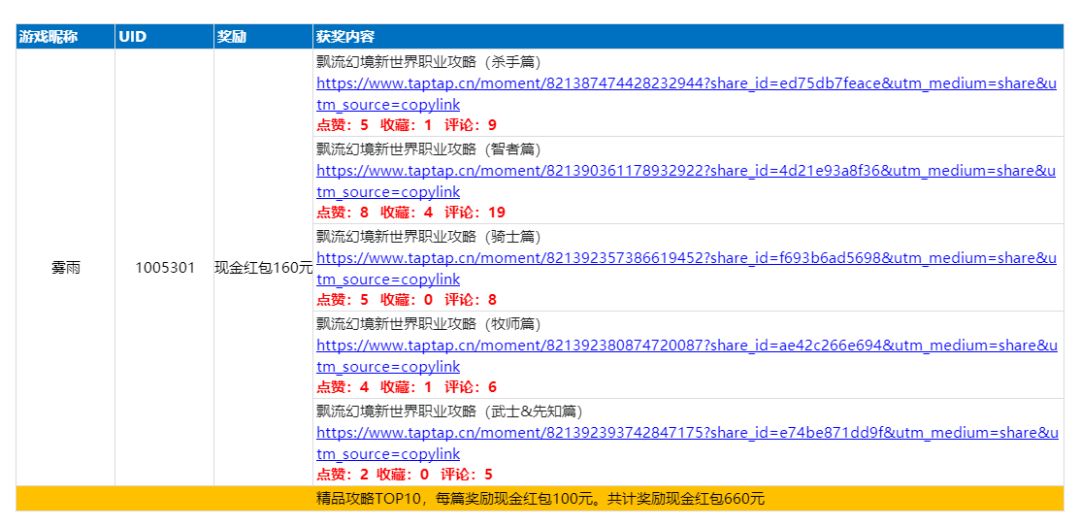
Task: Open the 骑士篇 taptap moment link
Action: point(686,269)
